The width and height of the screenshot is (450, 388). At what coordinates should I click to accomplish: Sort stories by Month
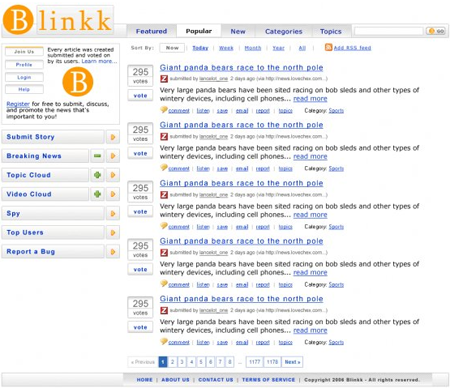point(253,48)
